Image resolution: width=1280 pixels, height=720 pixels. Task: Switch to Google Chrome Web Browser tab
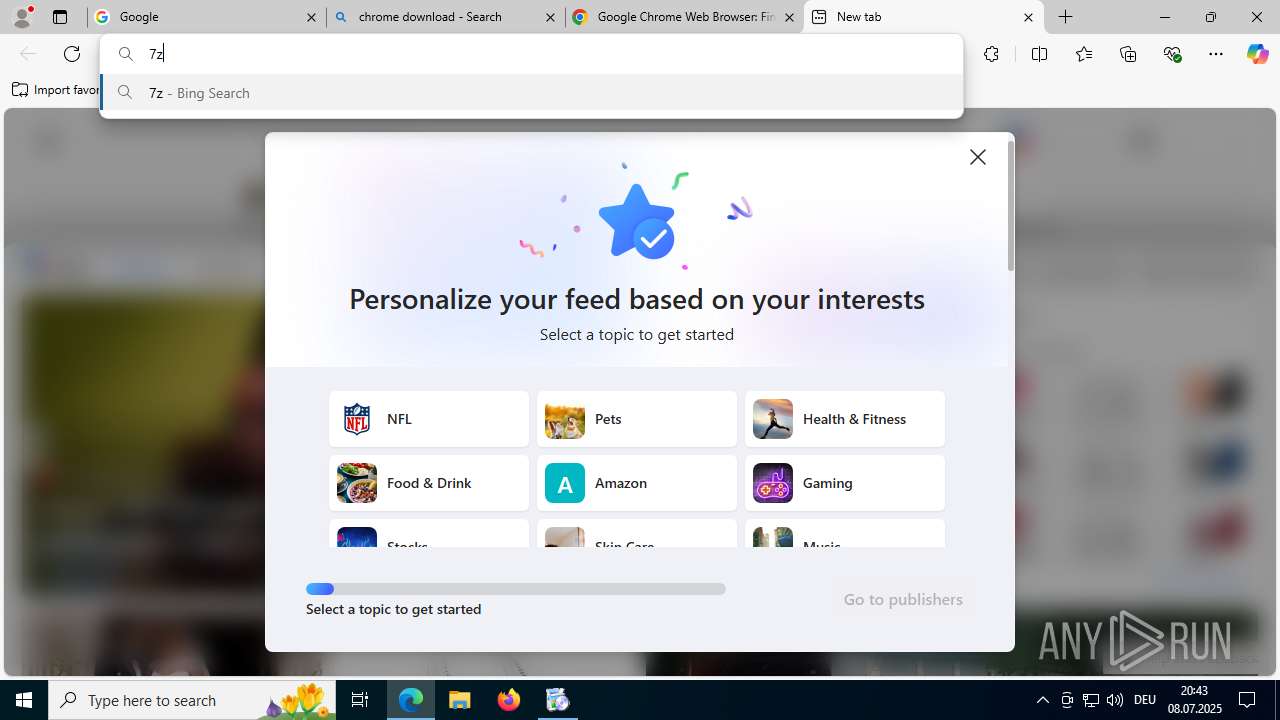[x=684, y=17]
